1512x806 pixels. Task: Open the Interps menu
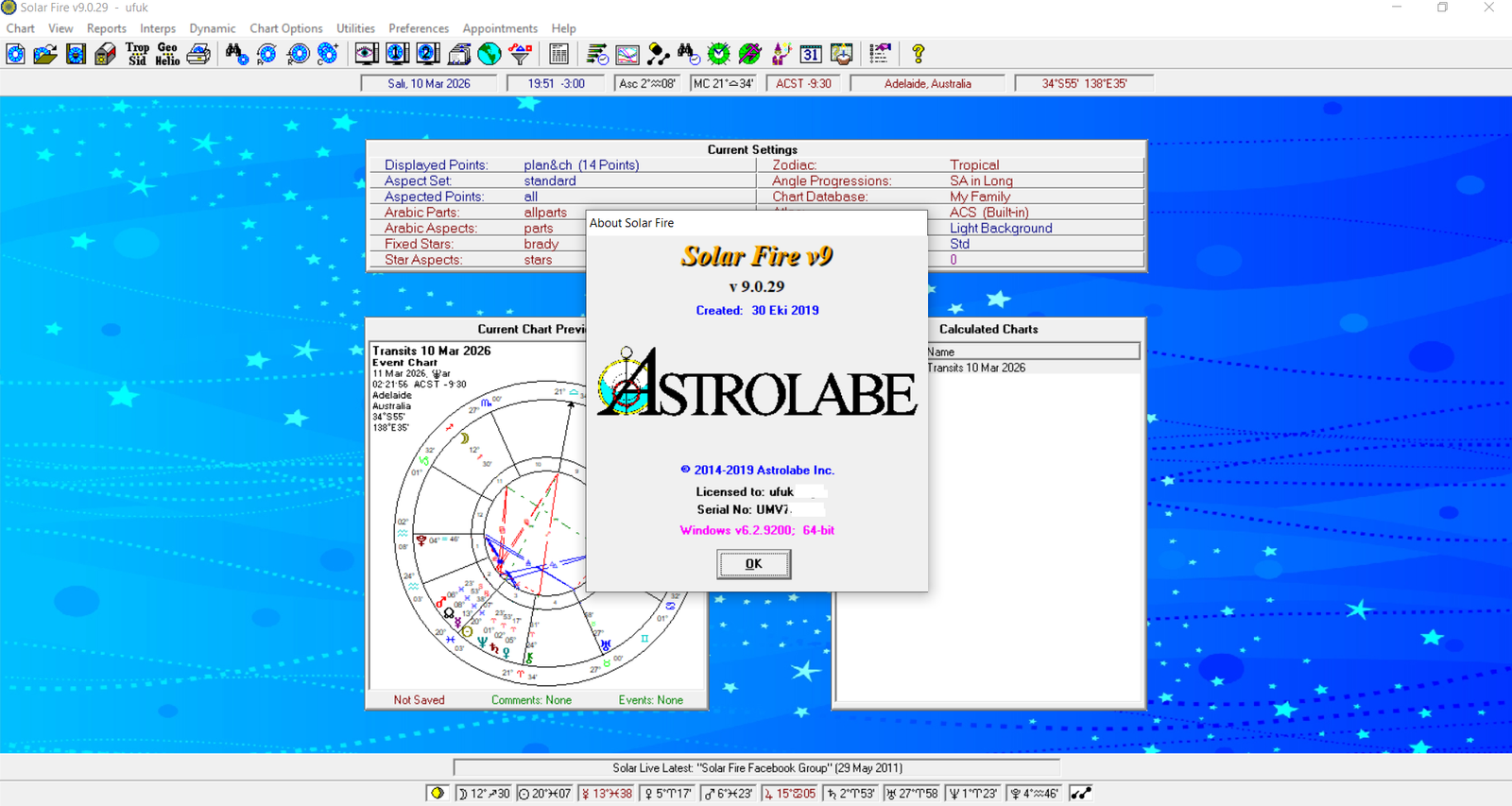click(158, 28)
